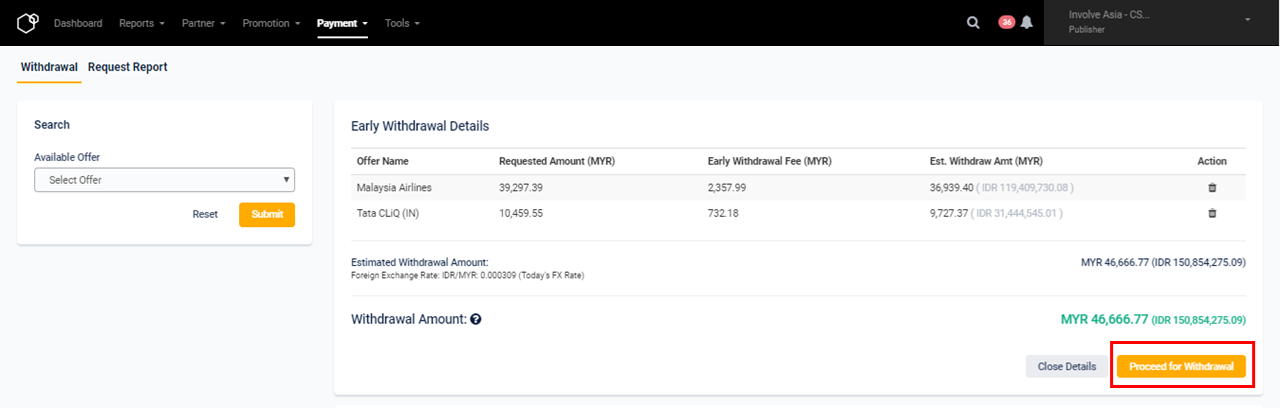Click est. withdraw amount 36,939.40
Viewport: 1280px width, 408px height.
[x=952, y=187]
